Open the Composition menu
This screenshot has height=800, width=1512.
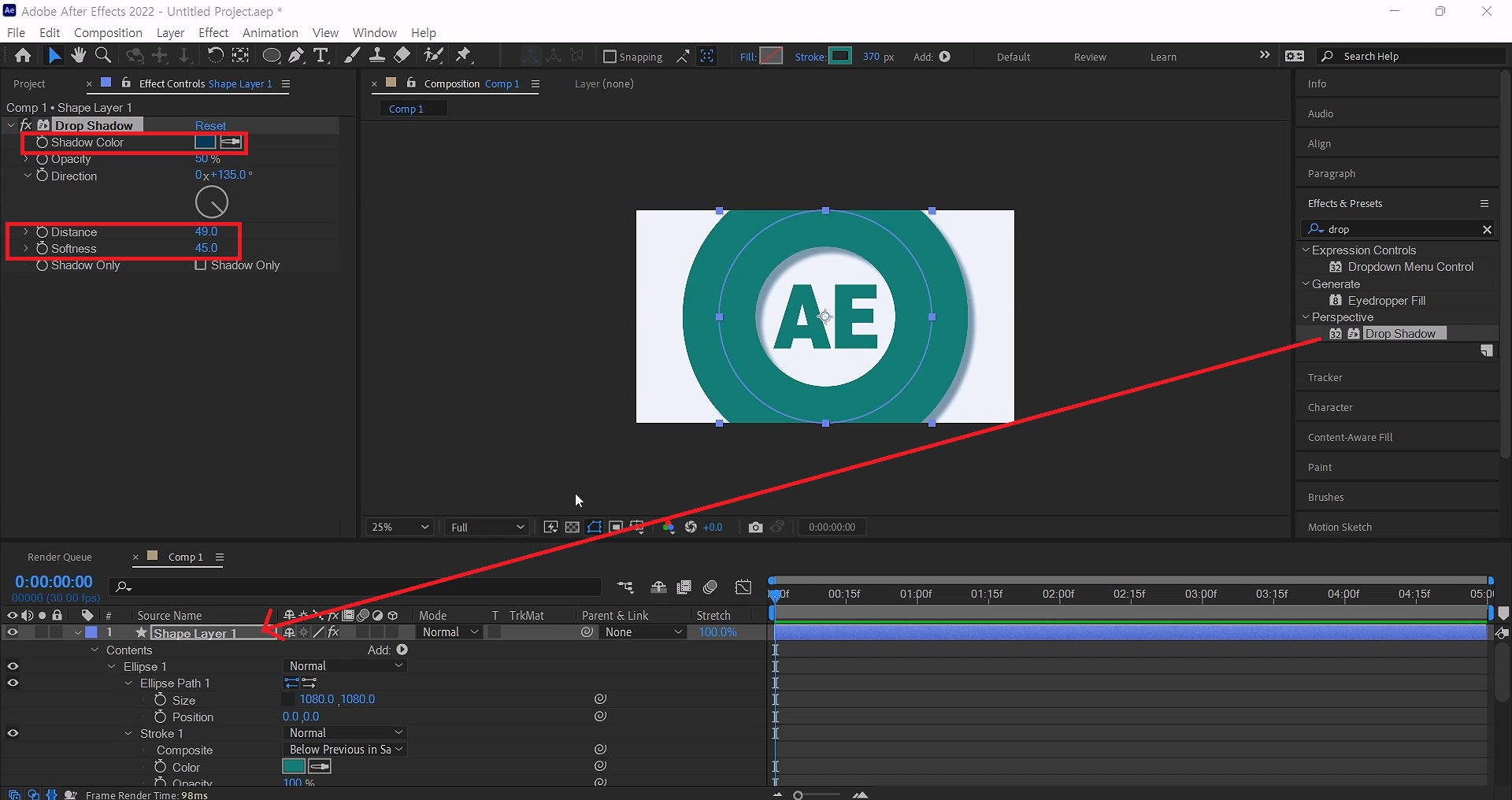point(108,33)
